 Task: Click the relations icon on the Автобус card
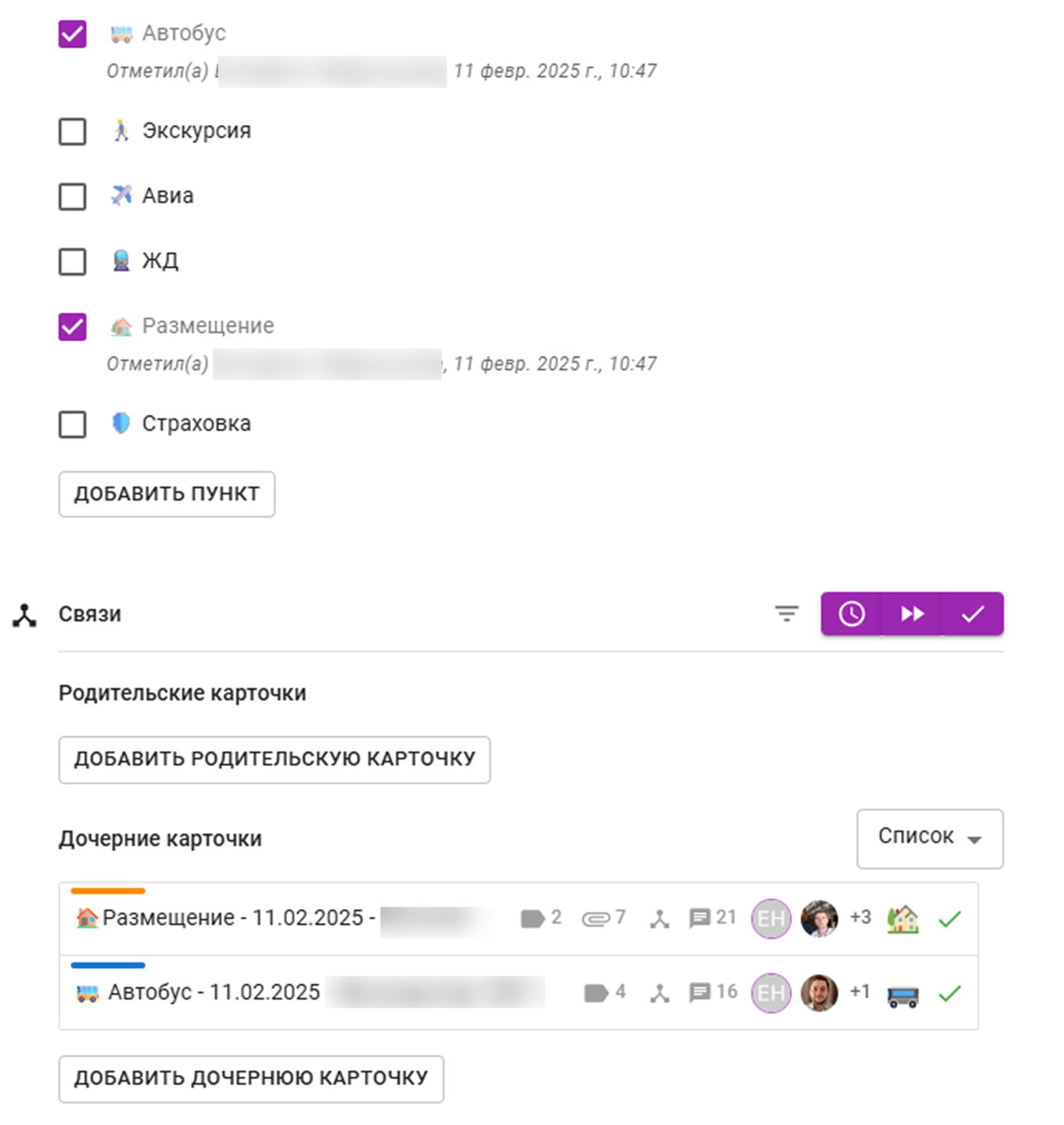660,992
